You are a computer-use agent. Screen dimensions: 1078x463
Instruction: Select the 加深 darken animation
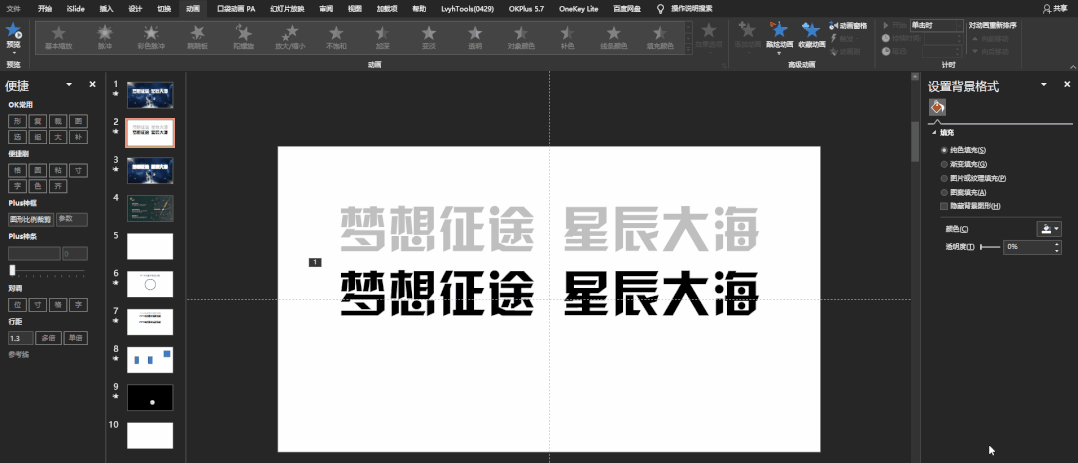point(382,38)
